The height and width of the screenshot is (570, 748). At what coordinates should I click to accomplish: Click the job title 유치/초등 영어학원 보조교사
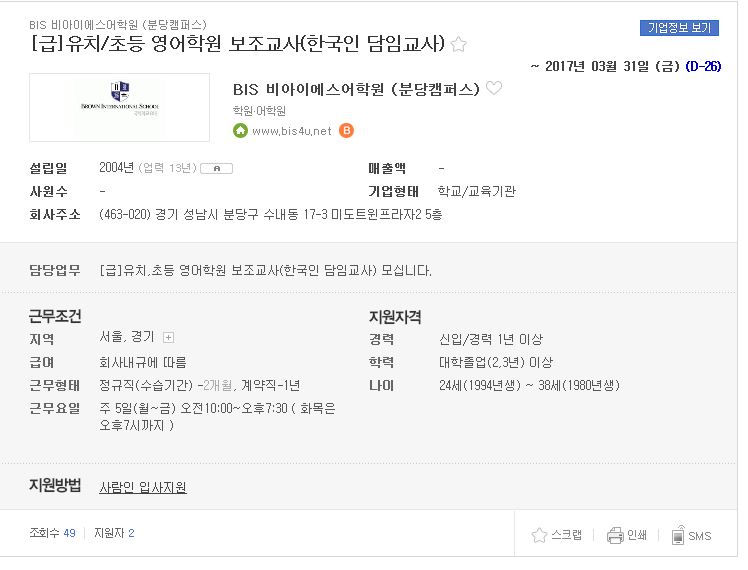coord(237,44)
